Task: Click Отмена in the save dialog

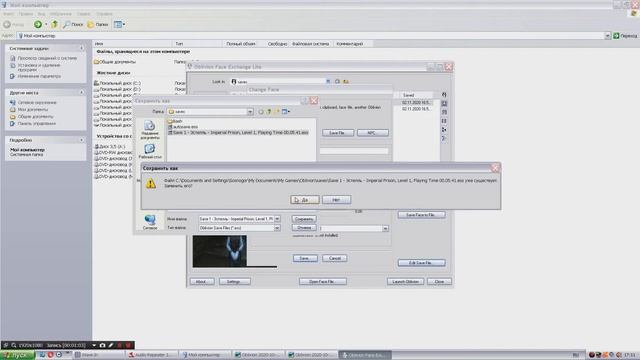Action: [304, 227]
